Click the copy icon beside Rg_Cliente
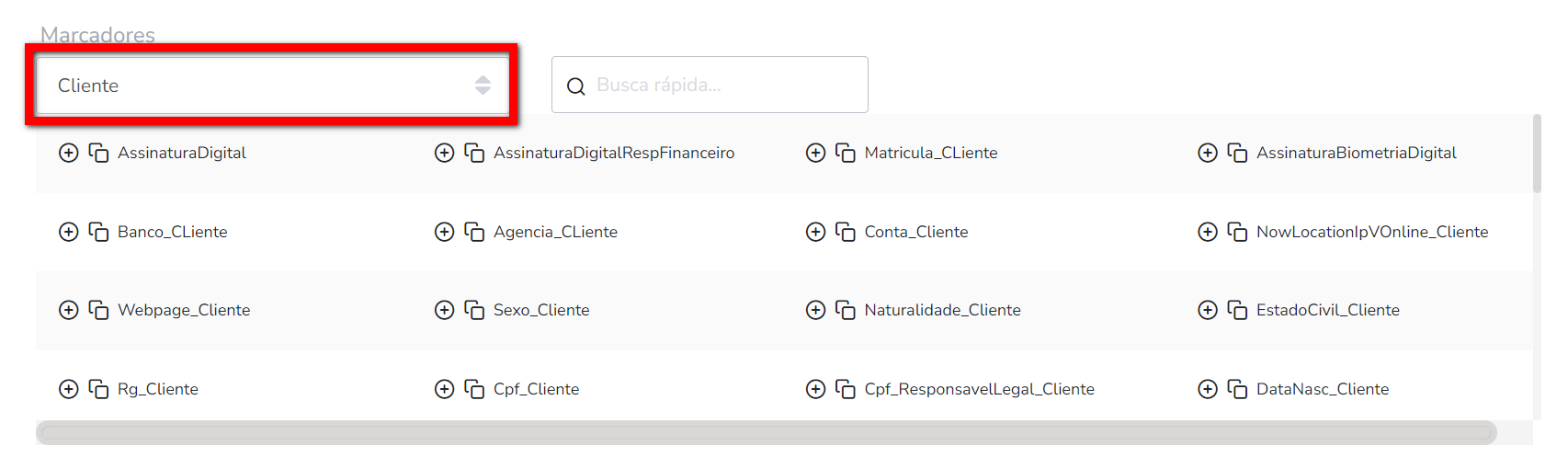Viewport: 1568px width, 469px height. click(98, 389)
